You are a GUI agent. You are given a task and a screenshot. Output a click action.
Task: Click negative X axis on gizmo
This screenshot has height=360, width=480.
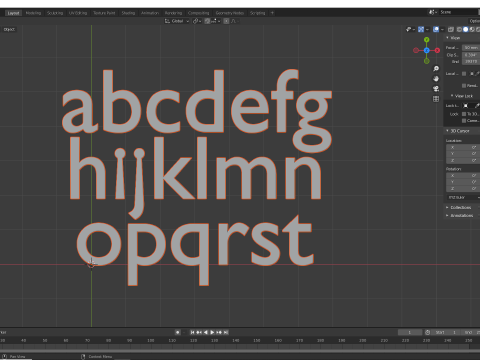tap(416, 50)
